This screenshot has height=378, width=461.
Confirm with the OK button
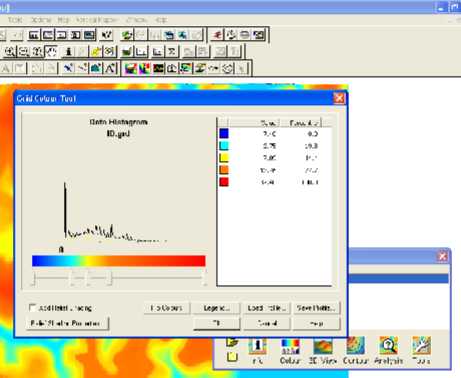[x=217, y=323]
